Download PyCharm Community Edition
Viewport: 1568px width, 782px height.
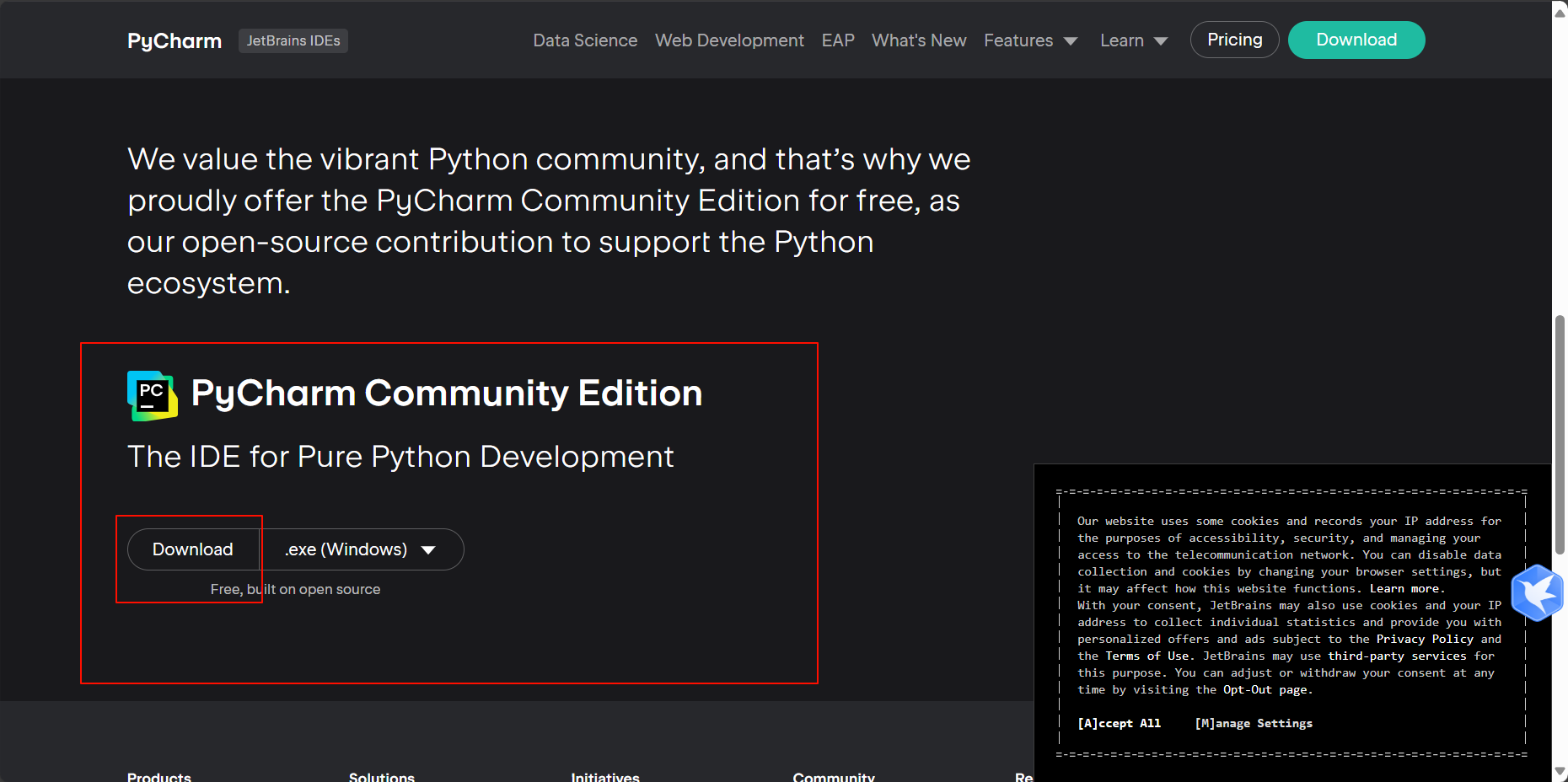[x=193, y=549]
